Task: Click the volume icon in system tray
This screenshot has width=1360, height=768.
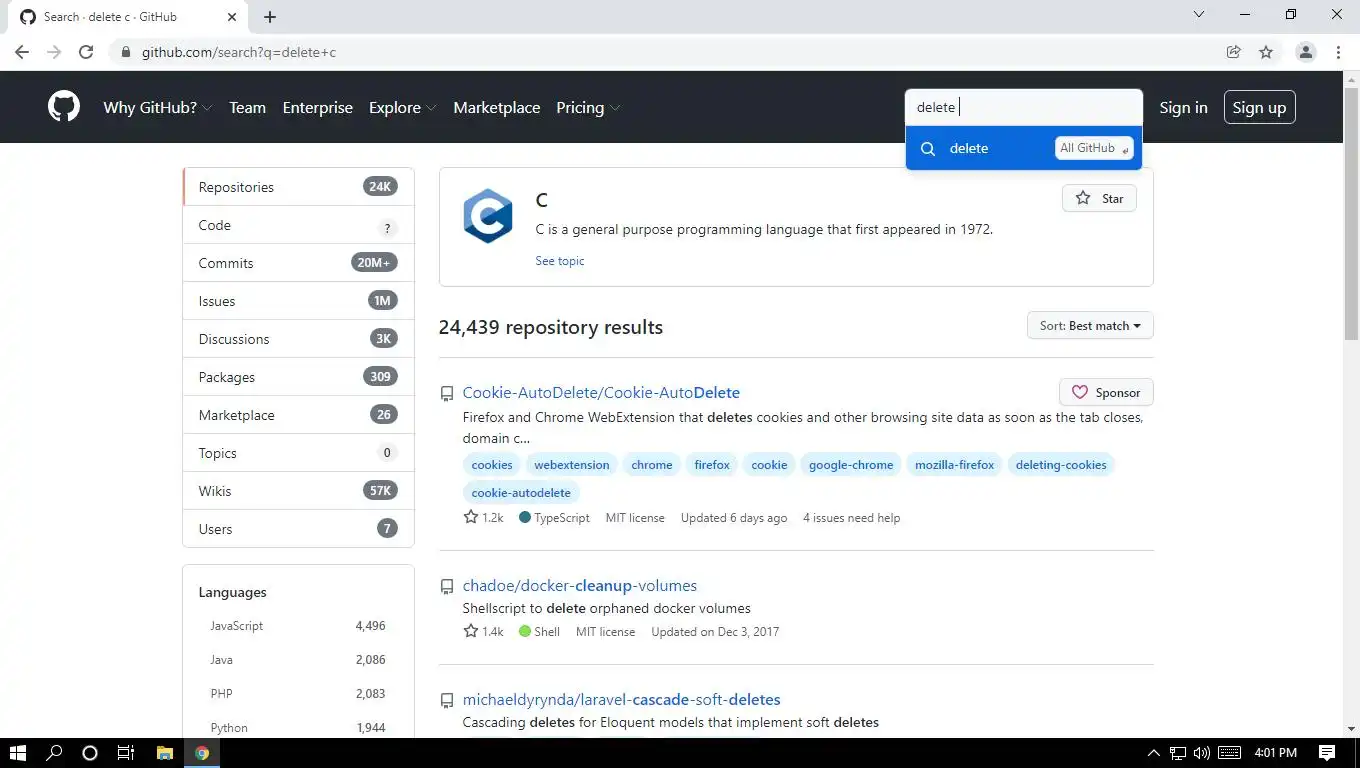Action: click(x=1201, y=753)
